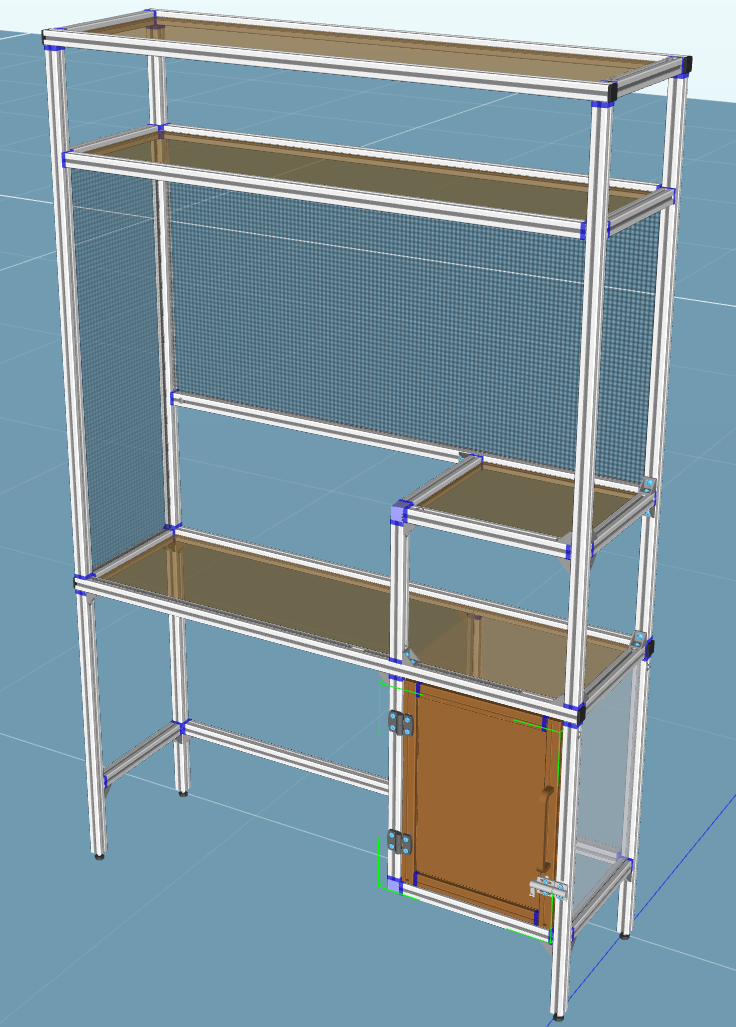The height and width of the screenshot is (1027, 736).
Task: Click the blue corner connector on small shelf
Action: pyautogui.click(x=401, y=513)
